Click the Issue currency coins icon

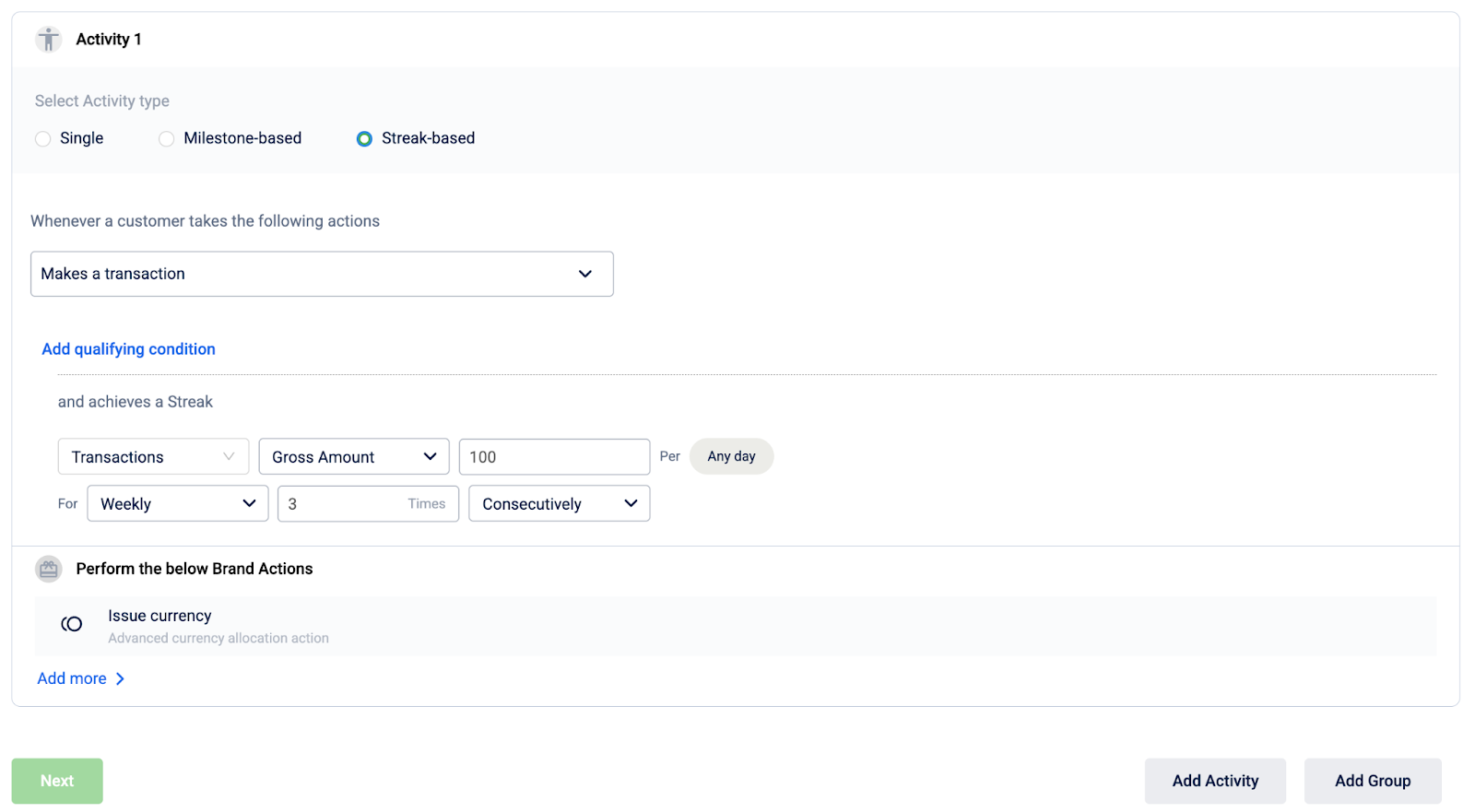[71, 625]
